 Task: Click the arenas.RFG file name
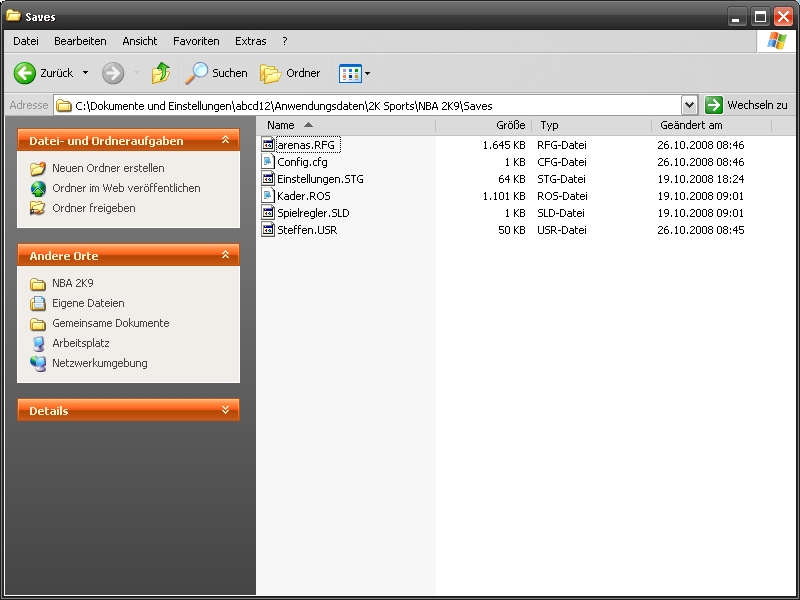point(306,145)
